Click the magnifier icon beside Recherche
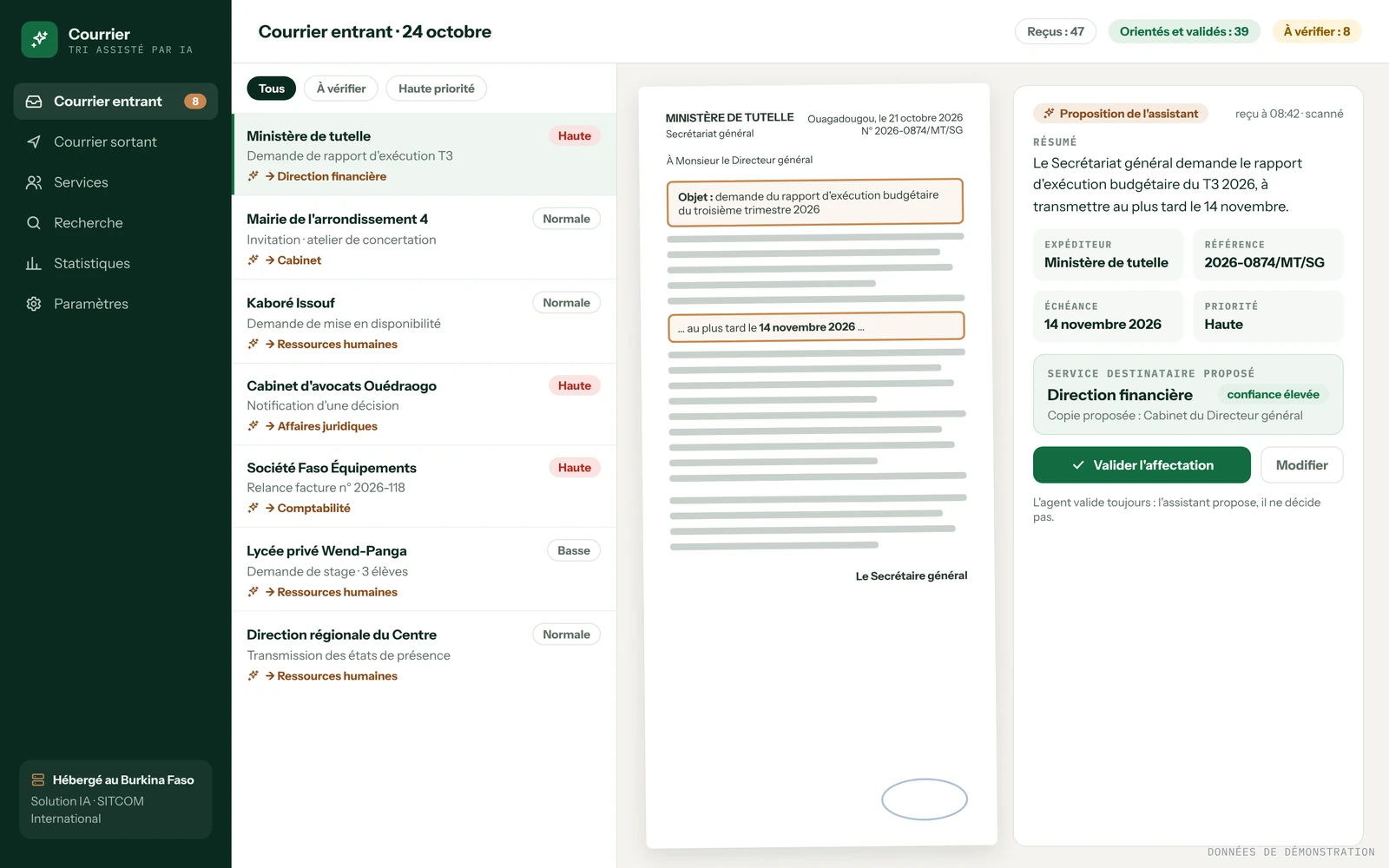 (34, 223)
